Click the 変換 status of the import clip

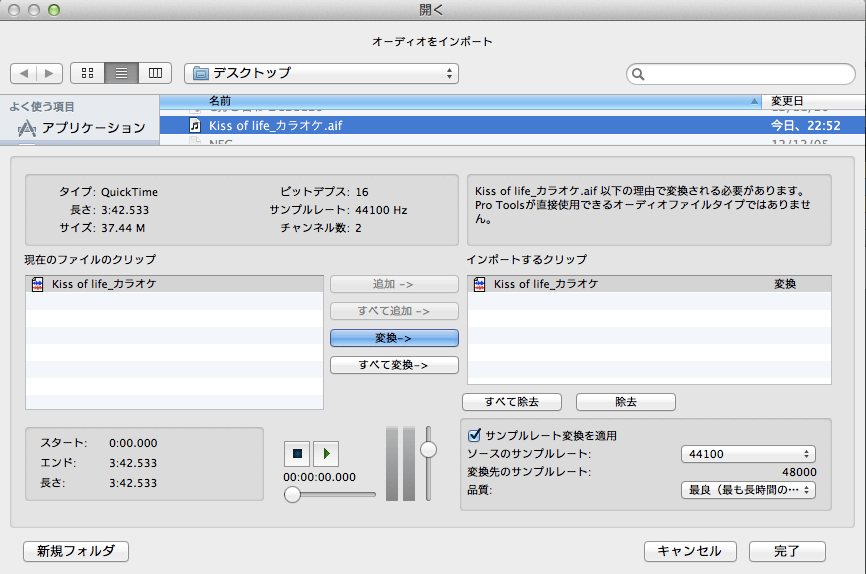[x=785, y=284]
